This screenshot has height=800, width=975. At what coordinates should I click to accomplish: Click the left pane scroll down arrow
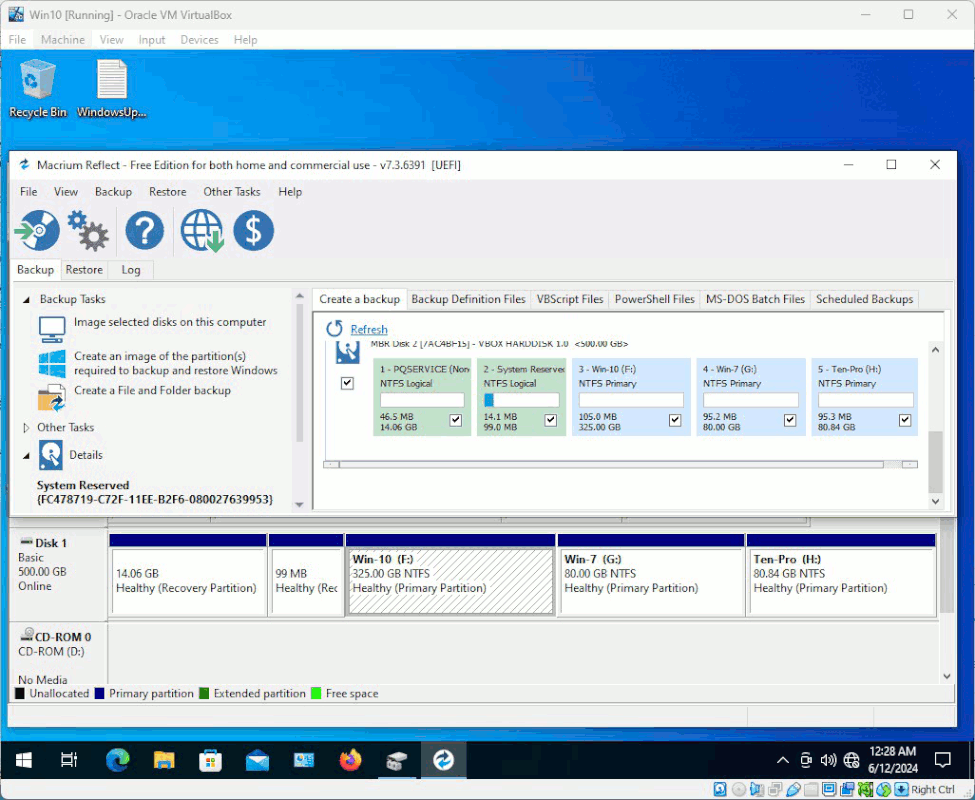(299, 504)
